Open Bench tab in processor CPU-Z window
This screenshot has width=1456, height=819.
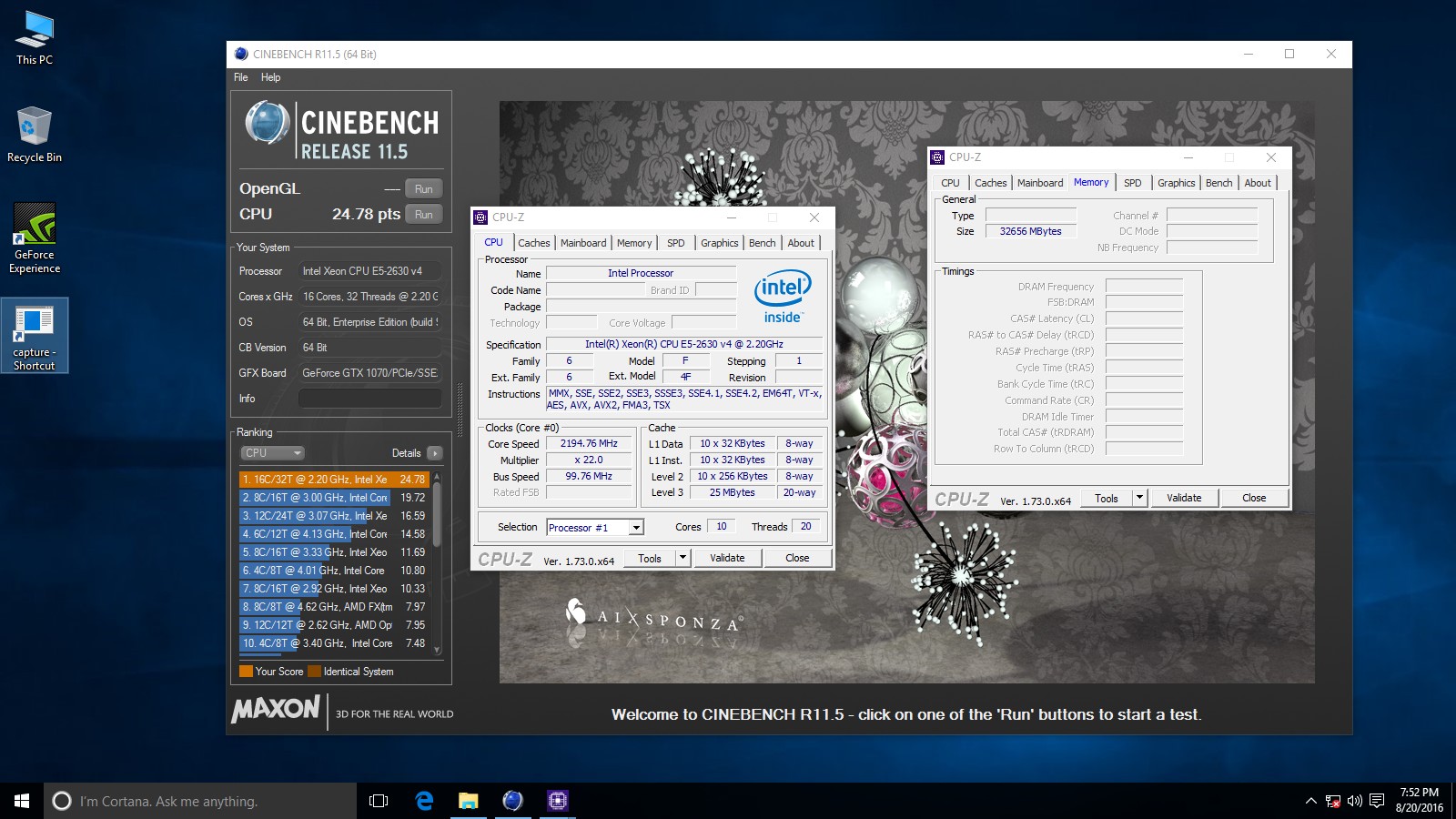(x=763, y=243)
